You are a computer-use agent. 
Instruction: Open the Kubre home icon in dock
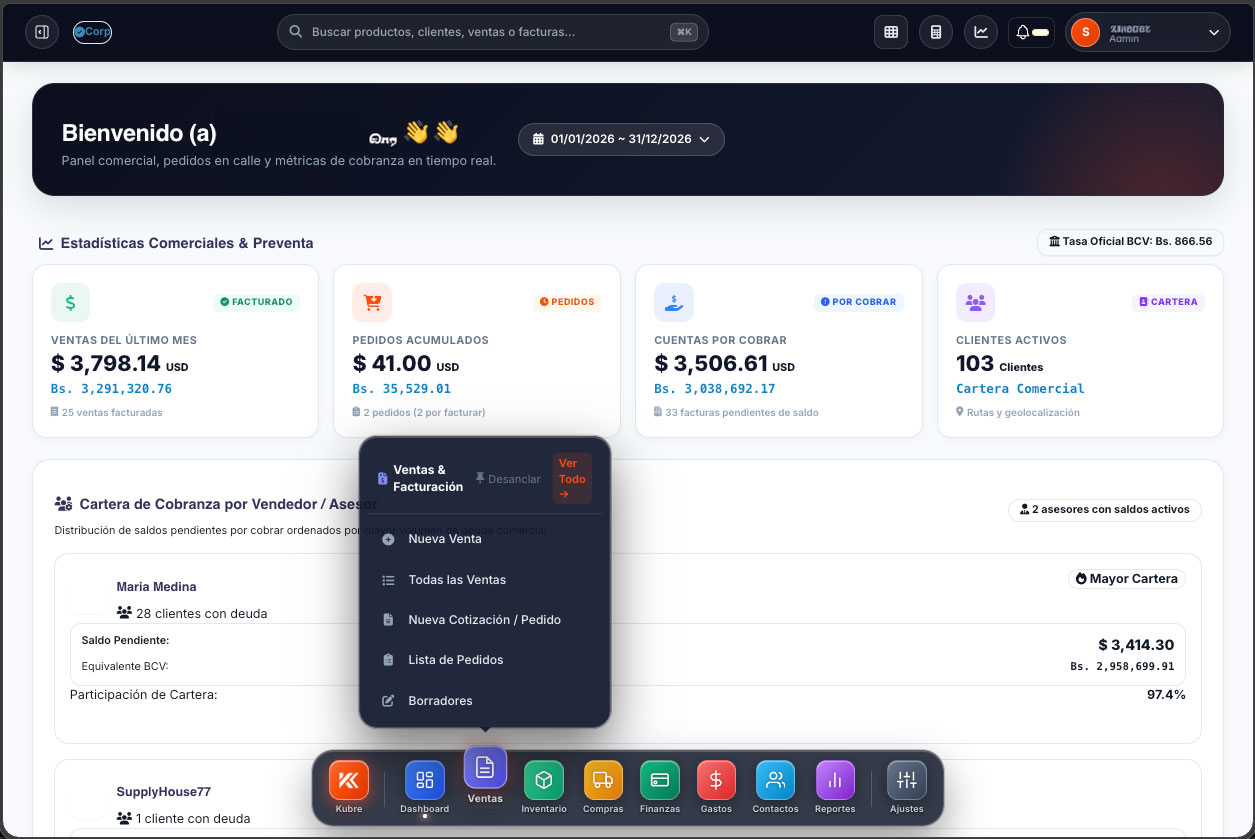pos(349,780)
